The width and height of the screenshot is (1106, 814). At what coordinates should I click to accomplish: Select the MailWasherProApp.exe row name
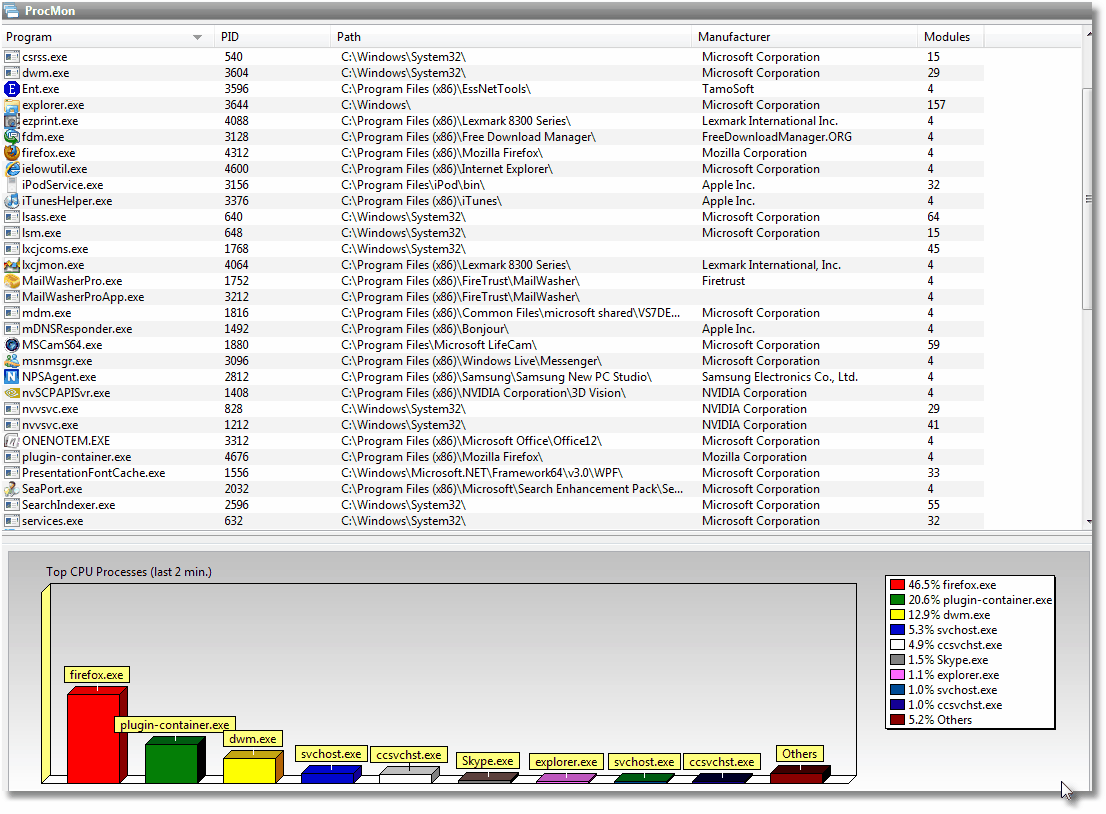(x=83, y=297)
